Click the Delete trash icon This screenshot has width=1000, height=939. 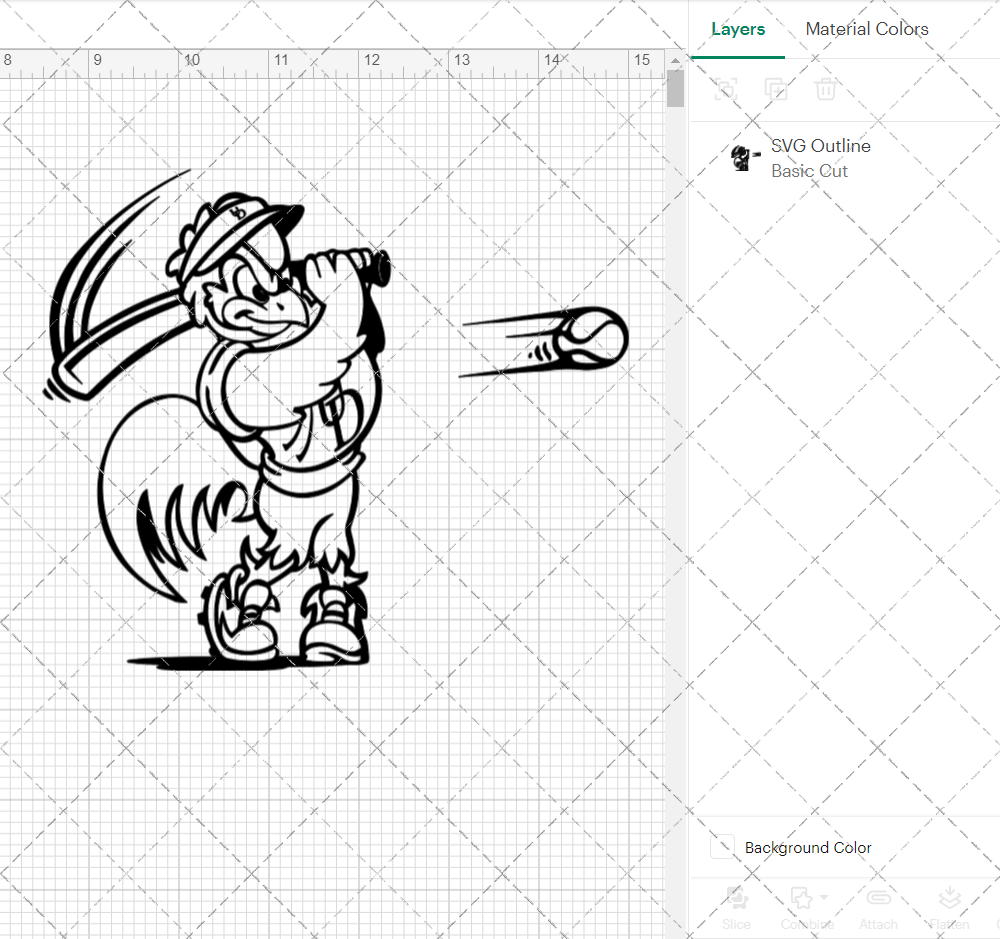point(825,89)
